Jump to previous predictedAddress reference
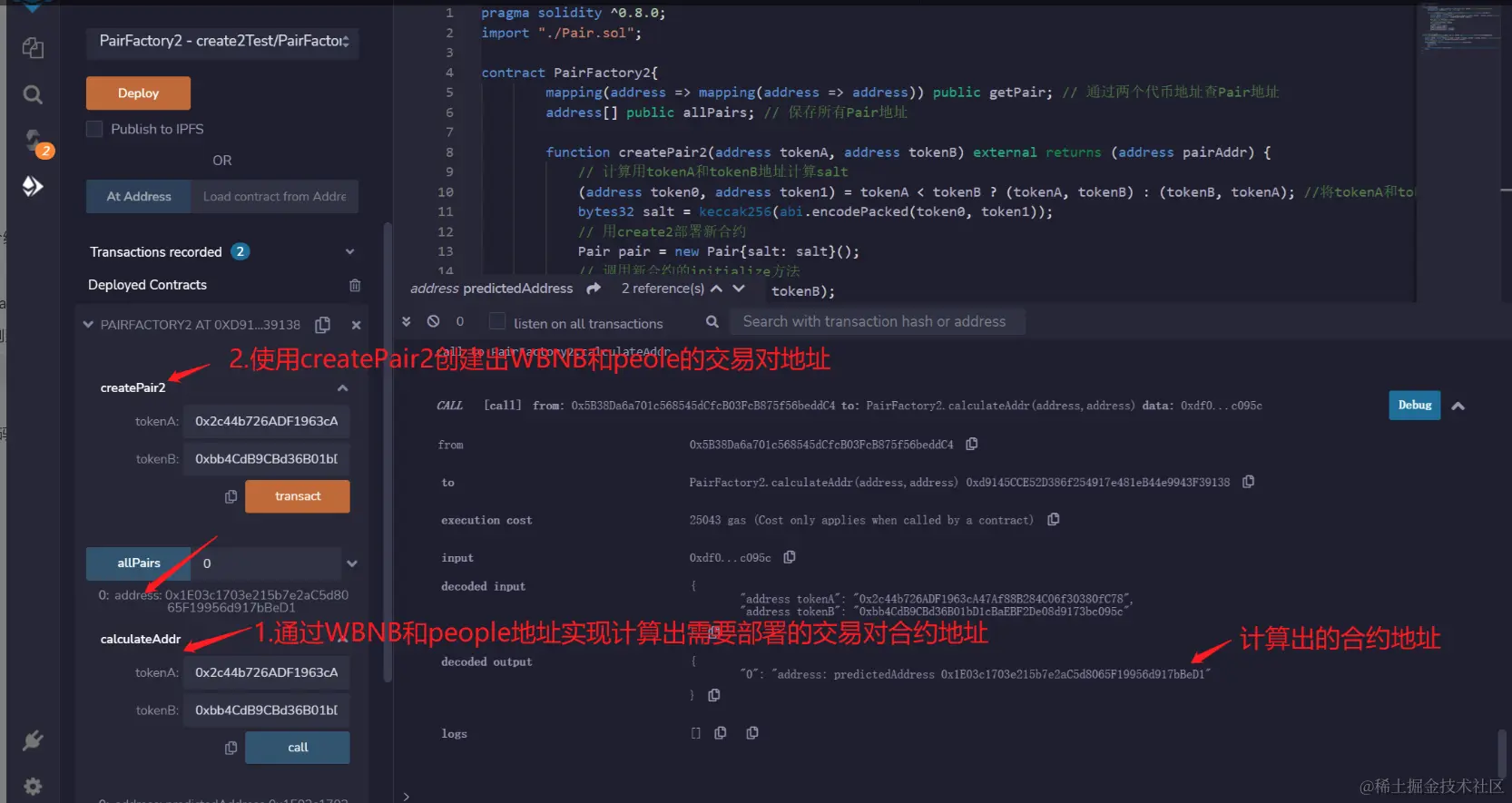The height and width of the screenshot is (803, 1512). tap(716, 289)
